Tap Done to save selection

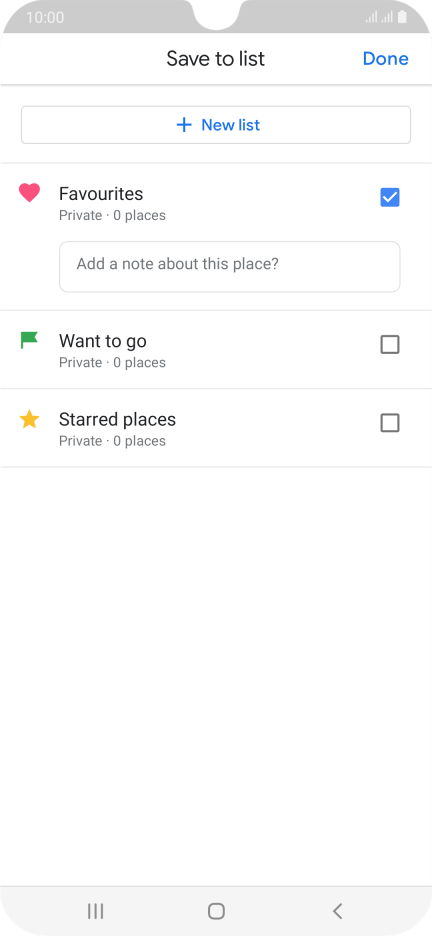385,58
